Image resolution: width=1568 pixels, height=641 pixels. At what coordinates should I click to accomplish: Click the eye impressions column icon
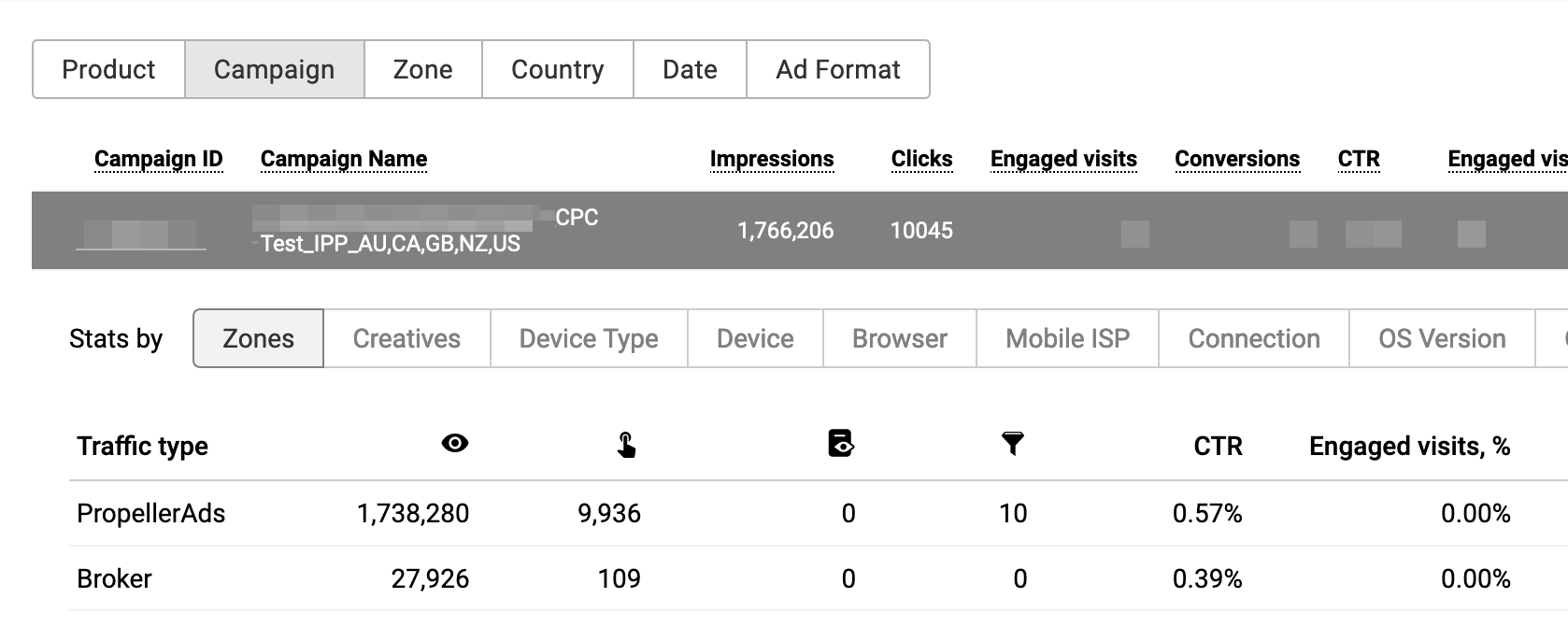tap(455, 444)
